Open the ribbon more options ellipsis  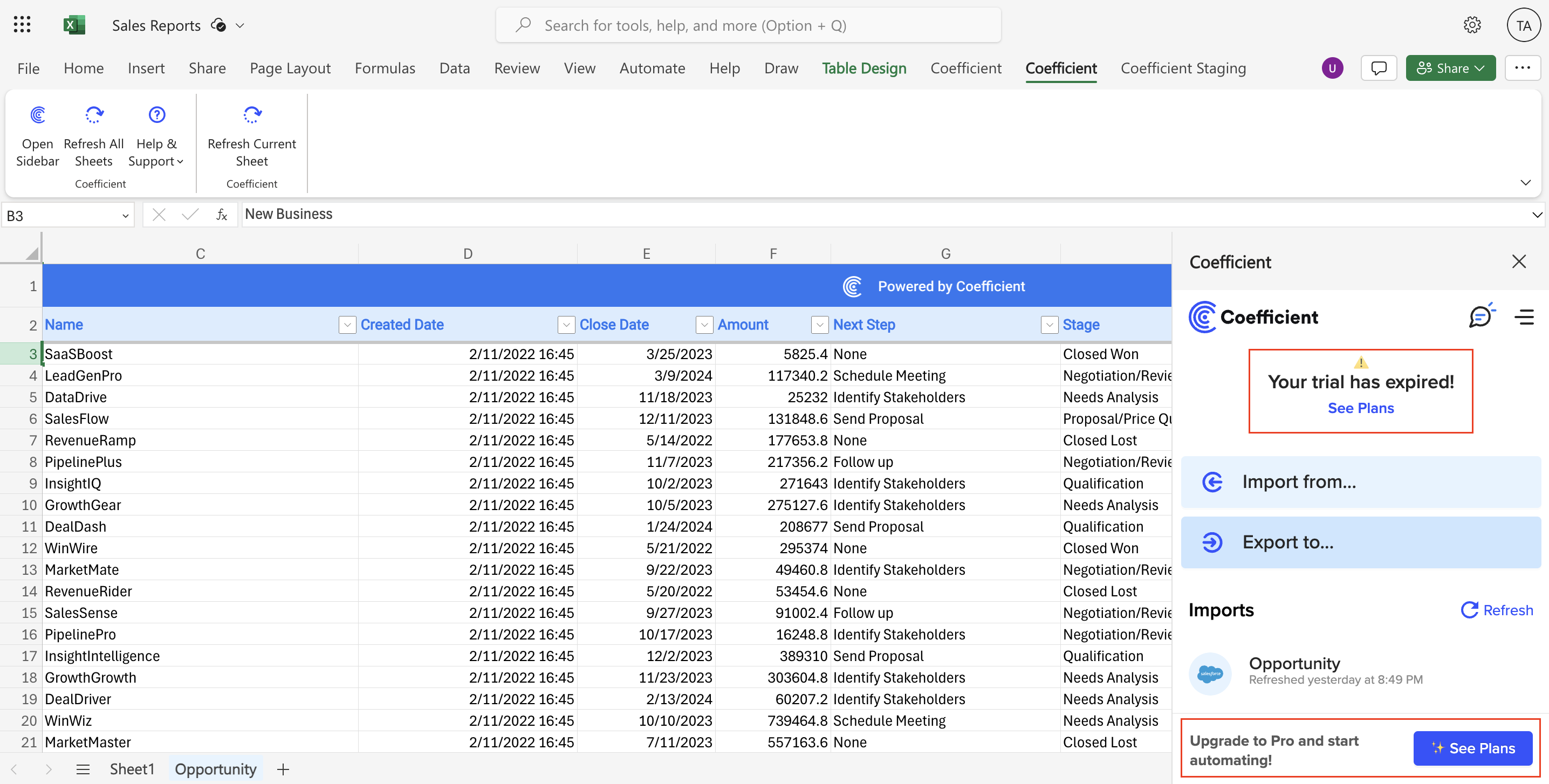[1523, 68]
